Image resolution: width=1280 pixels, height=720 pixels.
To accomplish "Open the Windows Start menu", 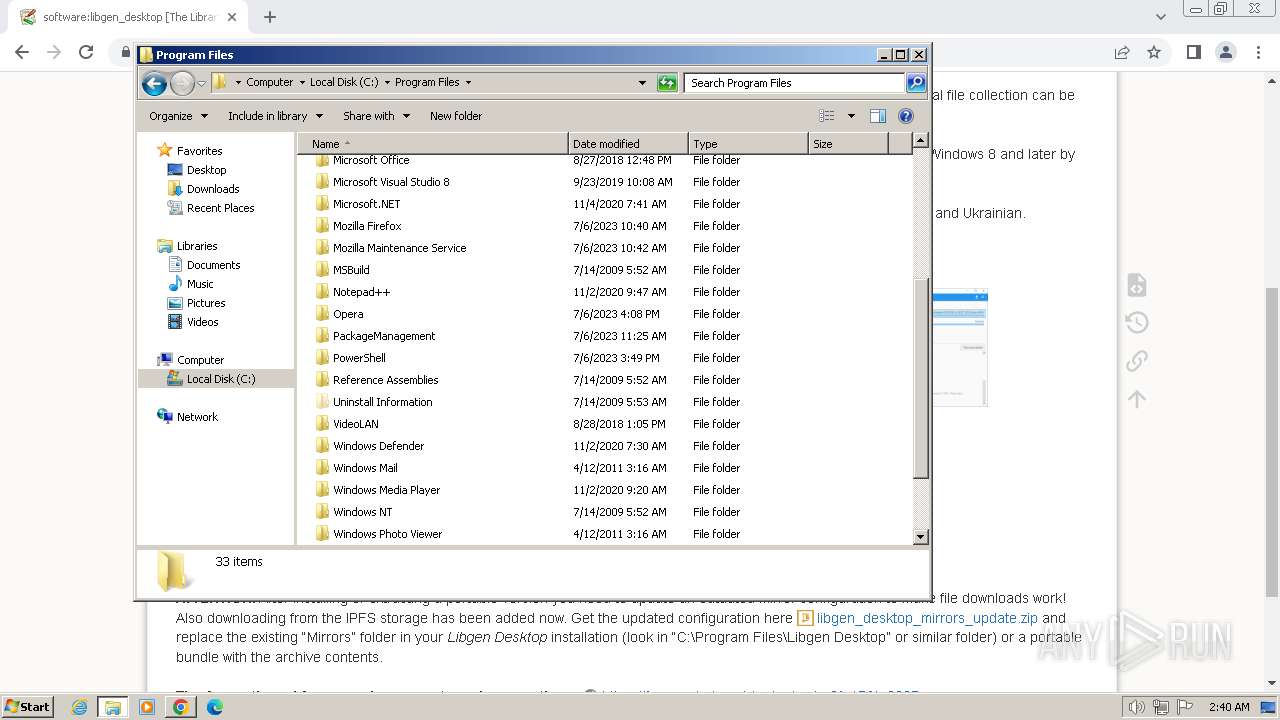I will coord(27,706).
